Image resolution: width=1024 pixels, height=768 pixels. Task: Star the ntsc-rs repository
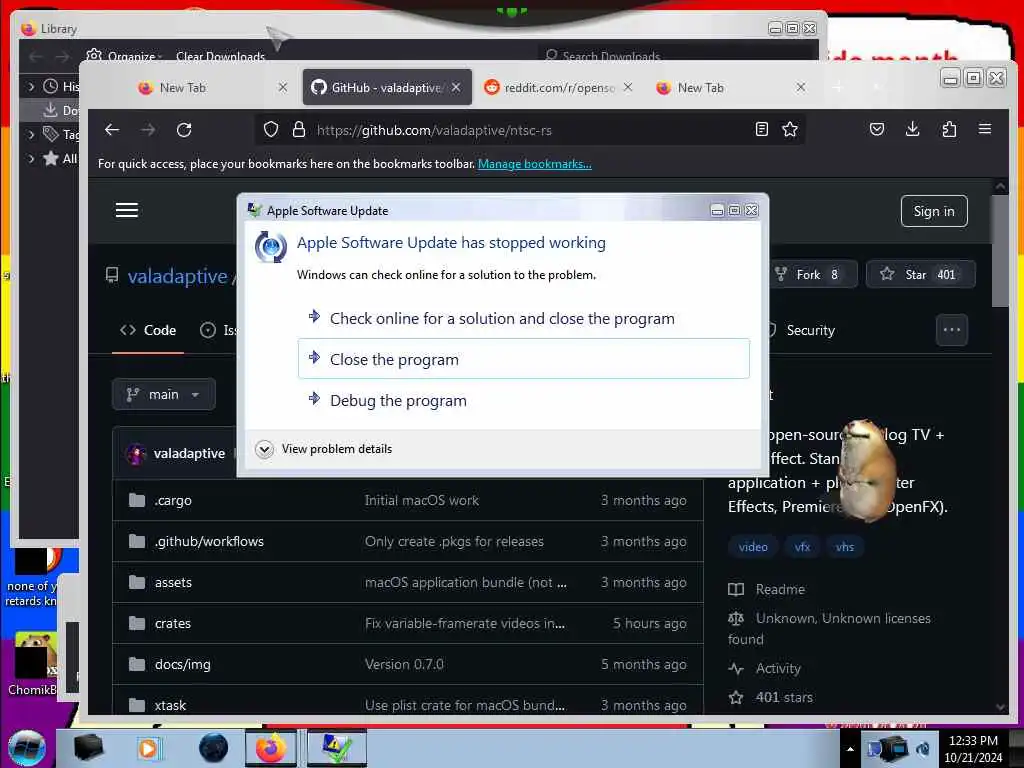tap(920, 274)
